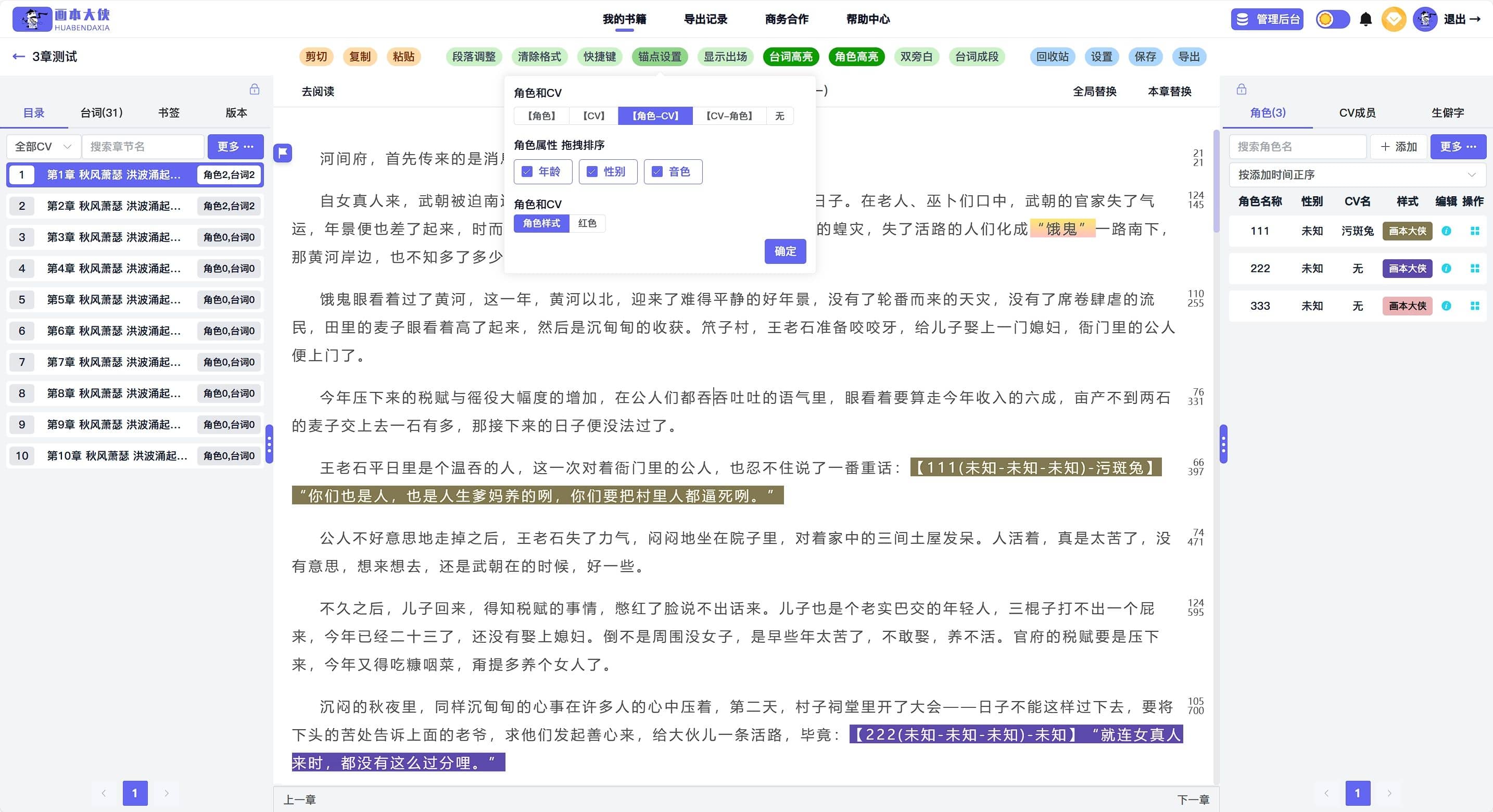1493x812 pixels.
Task: Click 下一章 at bottom of editor
Action: (1193, 800)
